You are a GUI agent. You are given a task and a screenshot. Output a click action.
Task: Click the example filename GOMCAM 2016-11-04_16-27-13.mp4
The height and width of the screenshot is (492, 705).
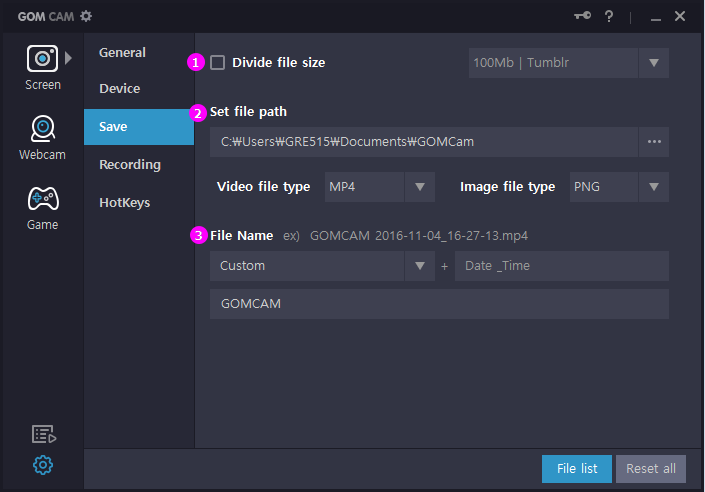click(419, 236)
